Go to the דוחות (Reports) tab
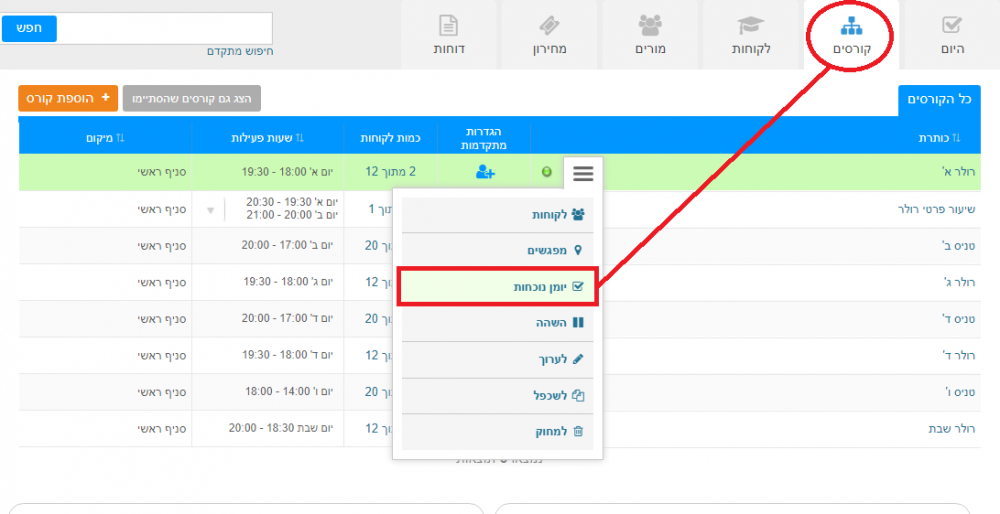Image resolution: width=1000 pixels, height=514 pixels. pyautogui.click(x=448, y=35)
